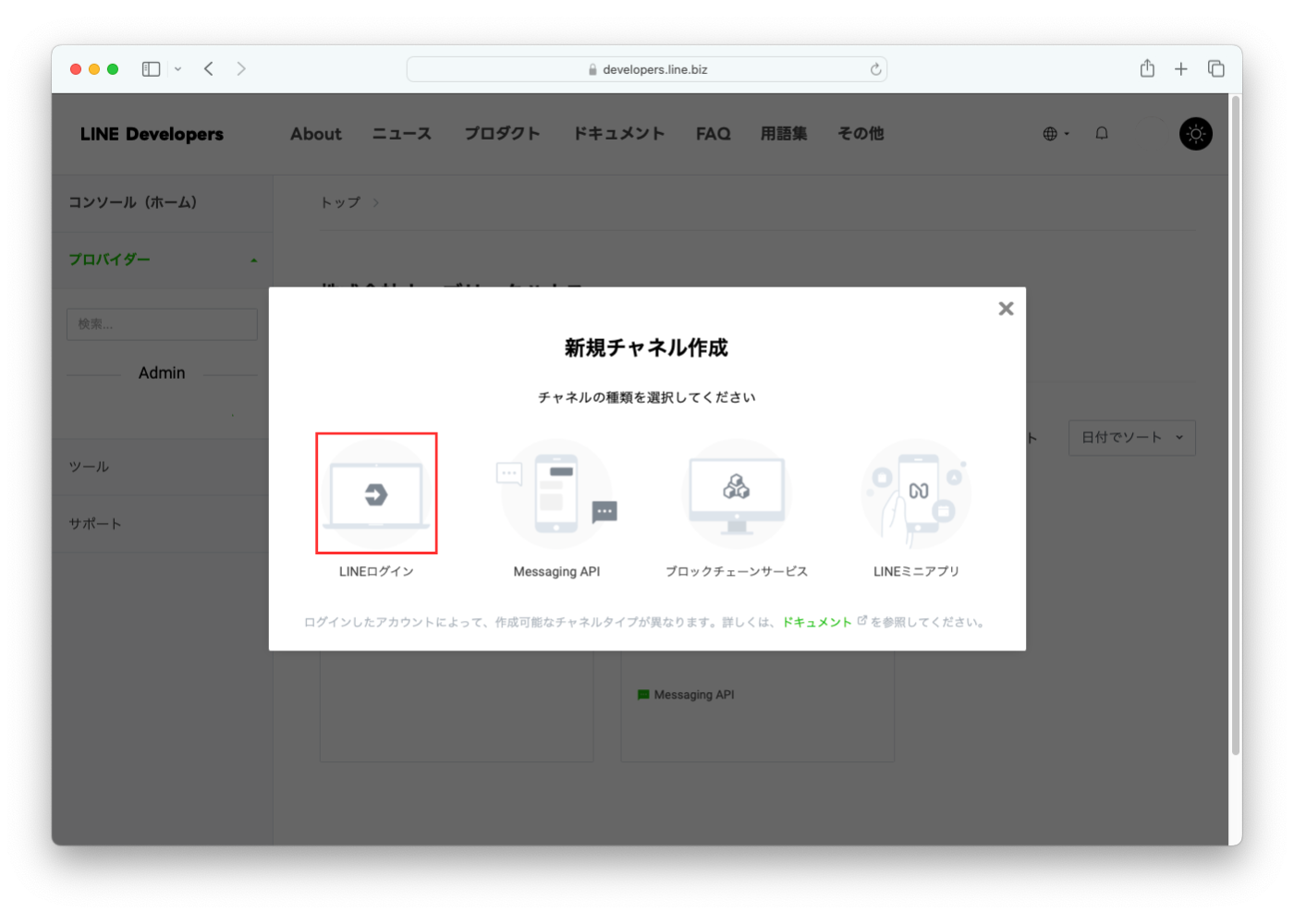Open a new tab with plus icon
This screenshot has width=1294, height=924.
pyautogui.click(x=1181, y=69)
